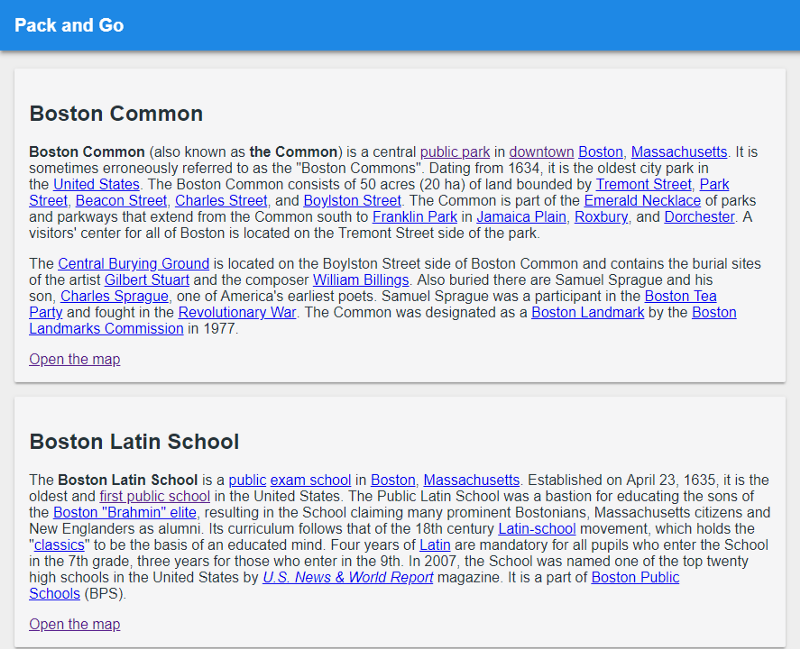800x649 pixels.
Task: Follow the public park link
Action: tap(455, 152)
